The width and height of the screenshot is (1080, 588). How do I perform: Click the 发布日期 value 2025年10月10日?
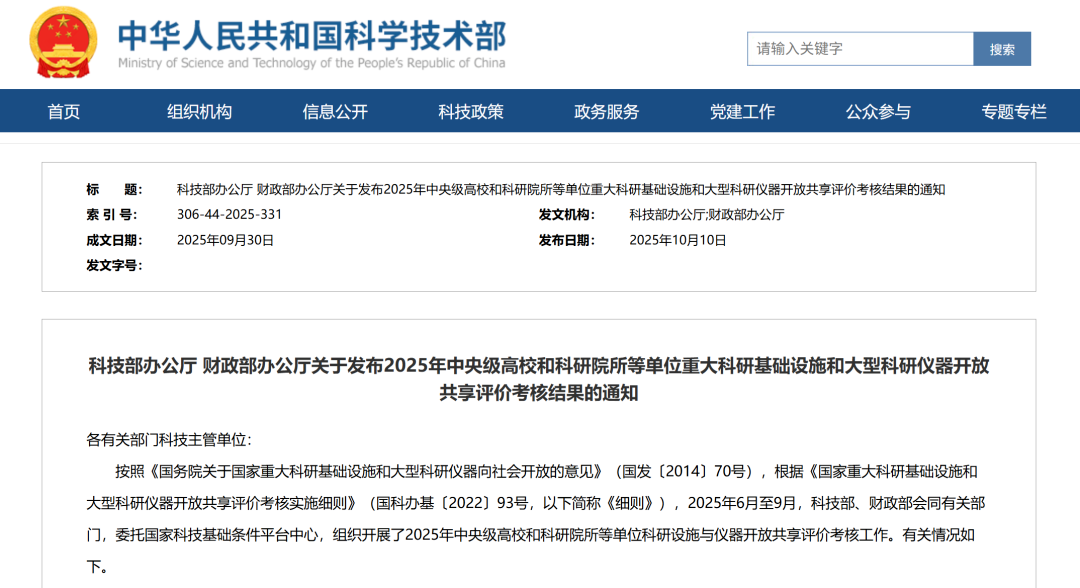pos(677,240)
